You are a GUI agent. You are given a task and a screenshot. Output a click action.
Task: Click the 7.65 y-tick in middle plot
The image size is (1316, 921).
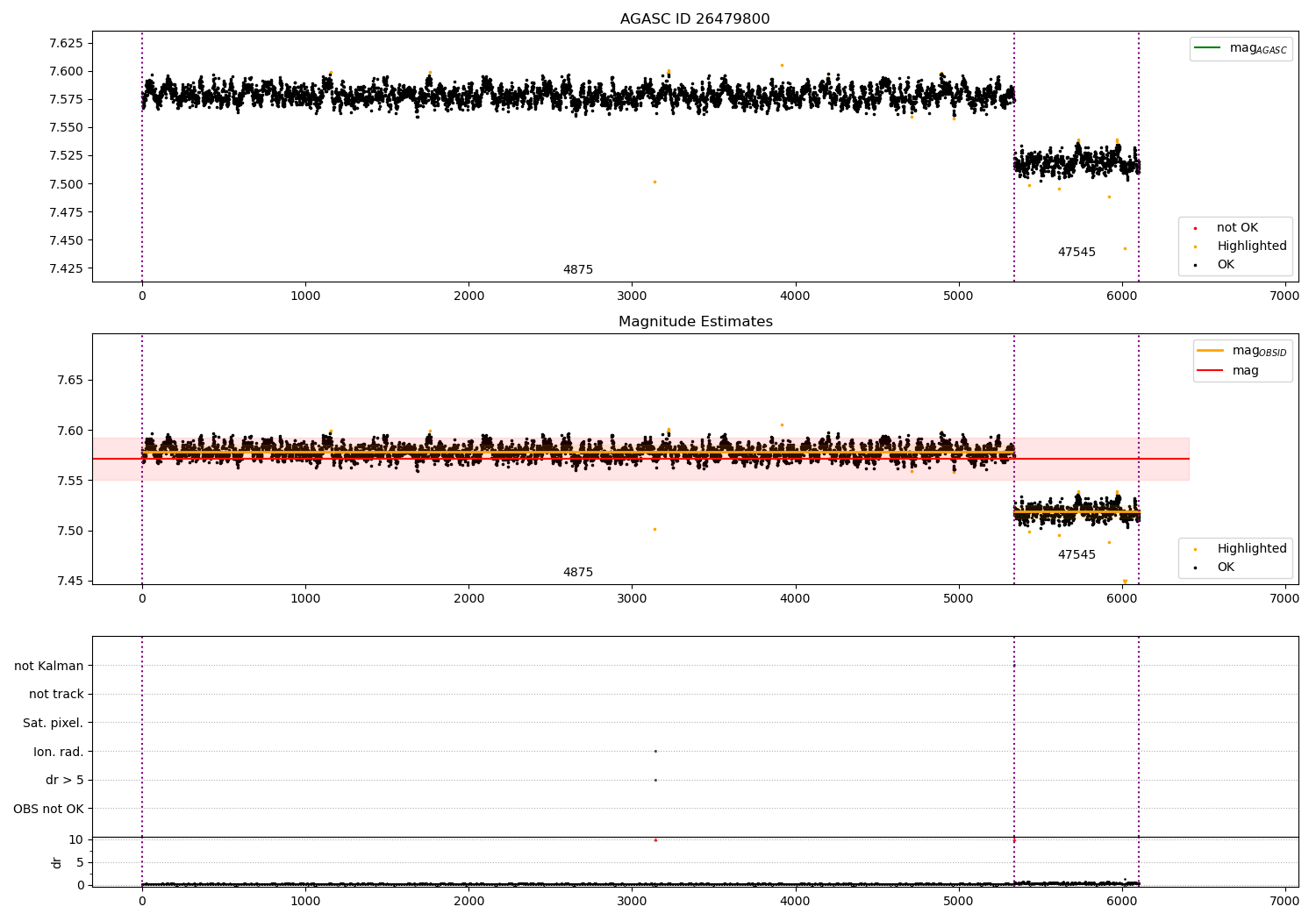(69, 381)
